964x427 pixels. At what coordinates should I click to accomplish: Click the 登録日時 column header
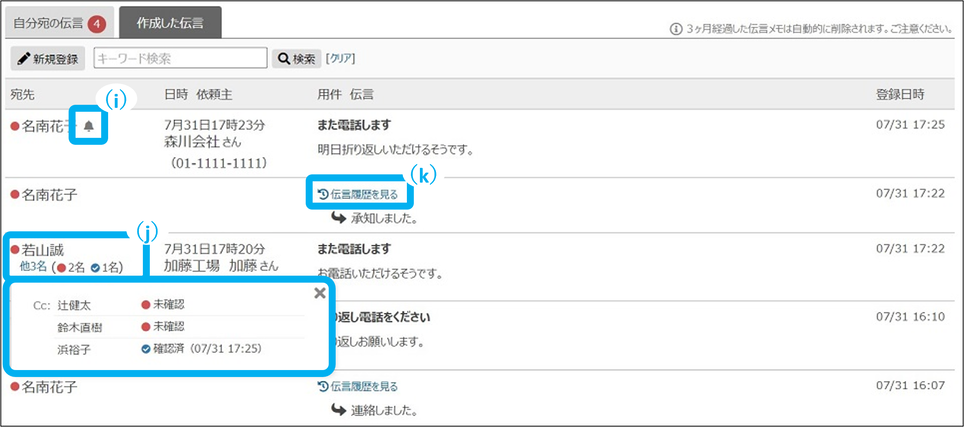click(899, 94)
